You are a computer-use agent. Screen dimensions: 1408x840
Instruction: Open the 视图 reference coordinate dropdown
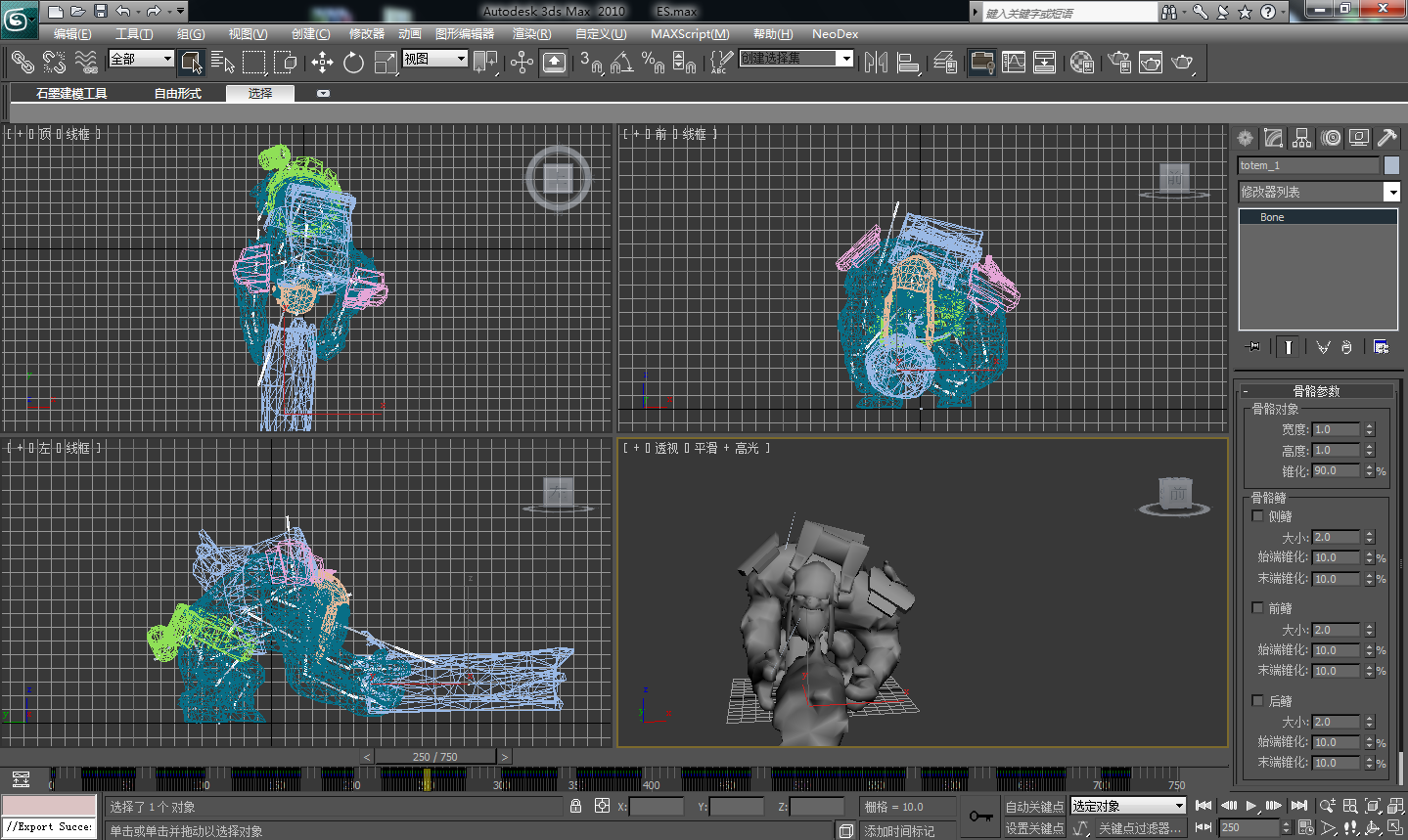435,59
